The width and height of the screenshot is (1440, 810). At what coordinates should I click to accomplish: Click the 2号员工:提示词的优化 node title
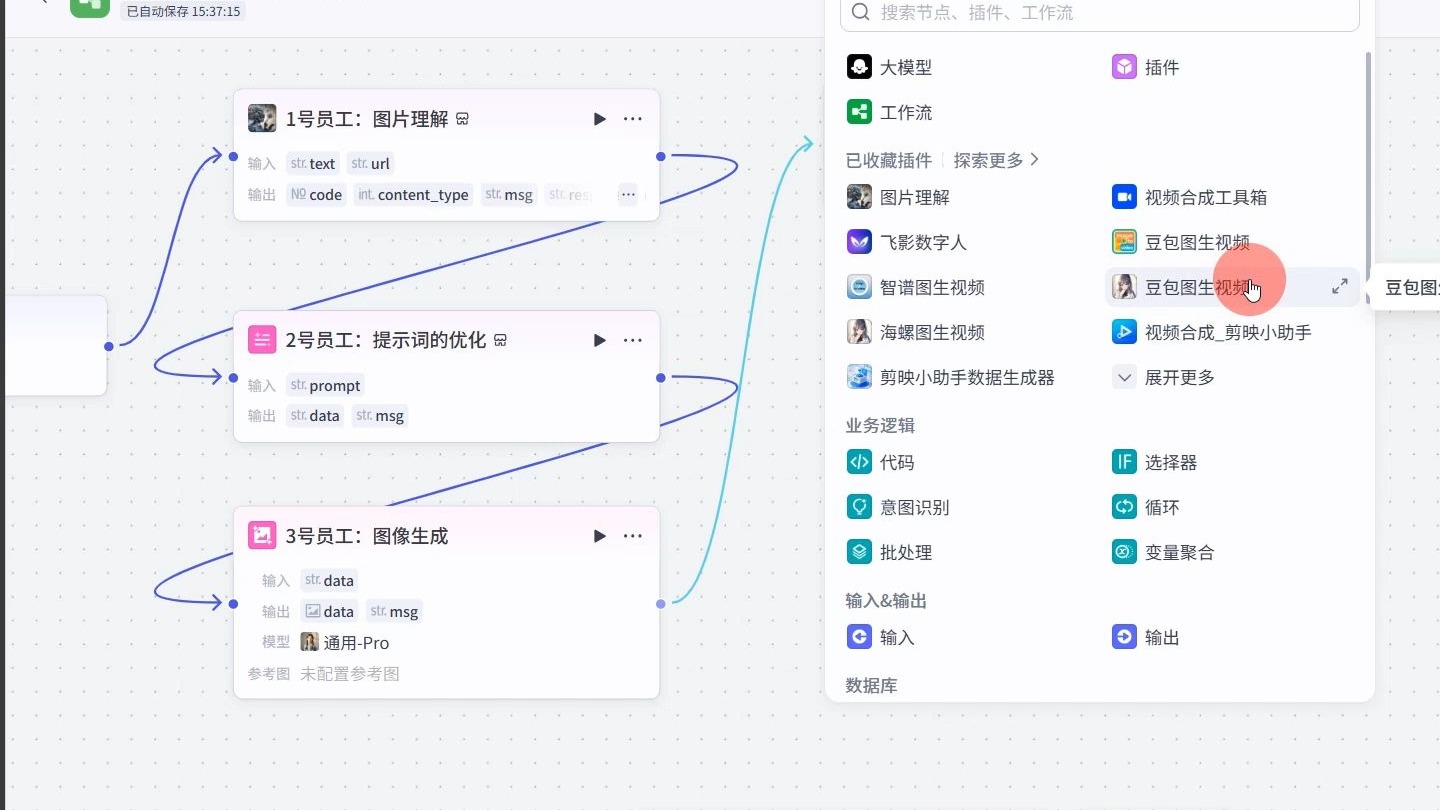(386, 340)
